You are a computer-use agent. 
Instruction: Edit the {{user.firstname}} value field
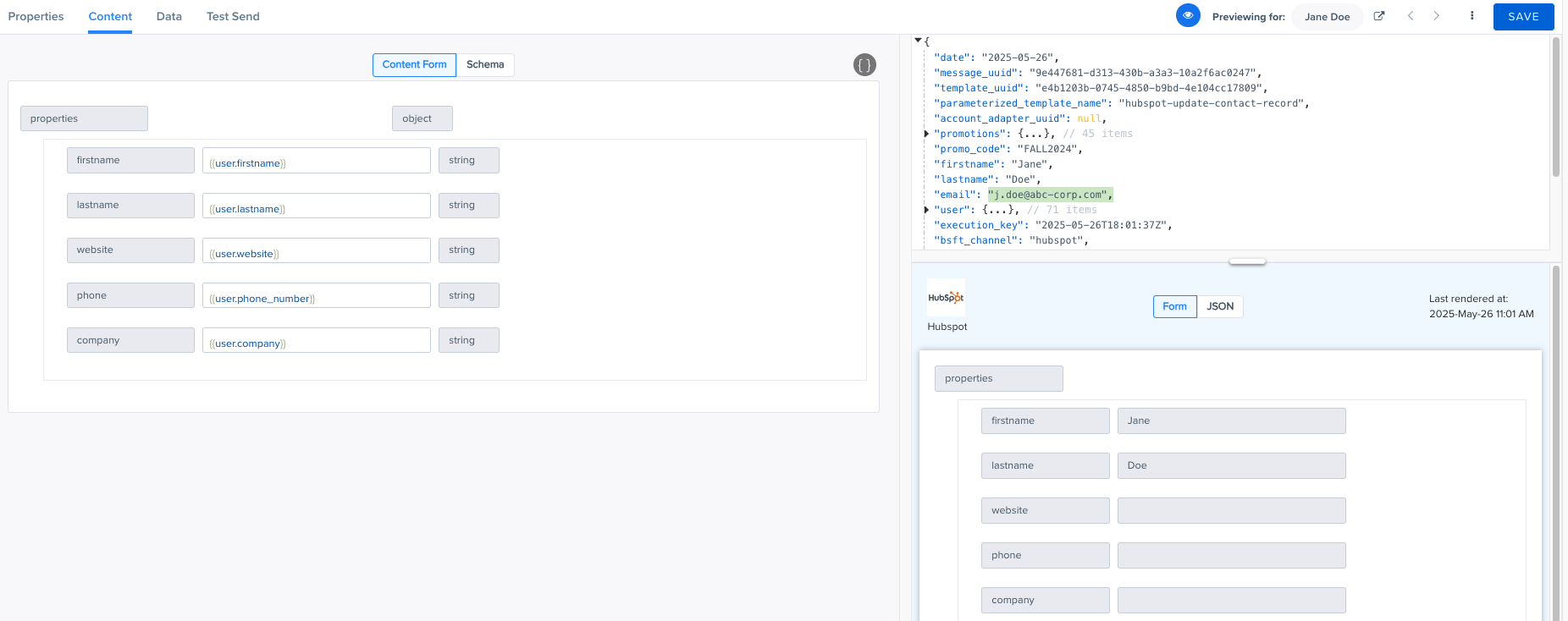316,161
